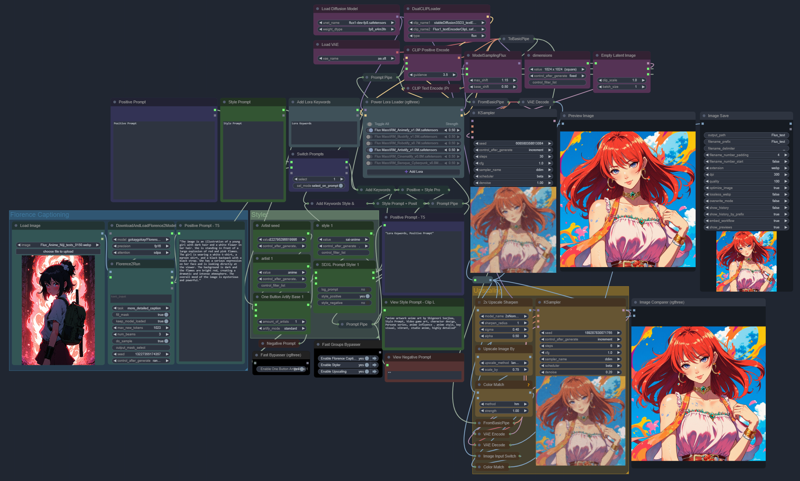
Task: Click the DualCLIPLoader node collapse dot
Action: pos(408,9)
